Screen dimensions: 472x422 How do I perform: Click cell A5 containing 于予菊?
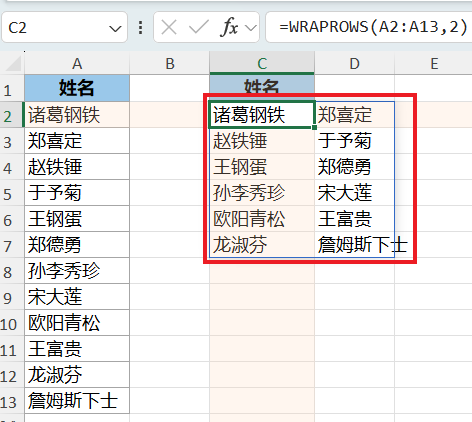click(77, 193)
